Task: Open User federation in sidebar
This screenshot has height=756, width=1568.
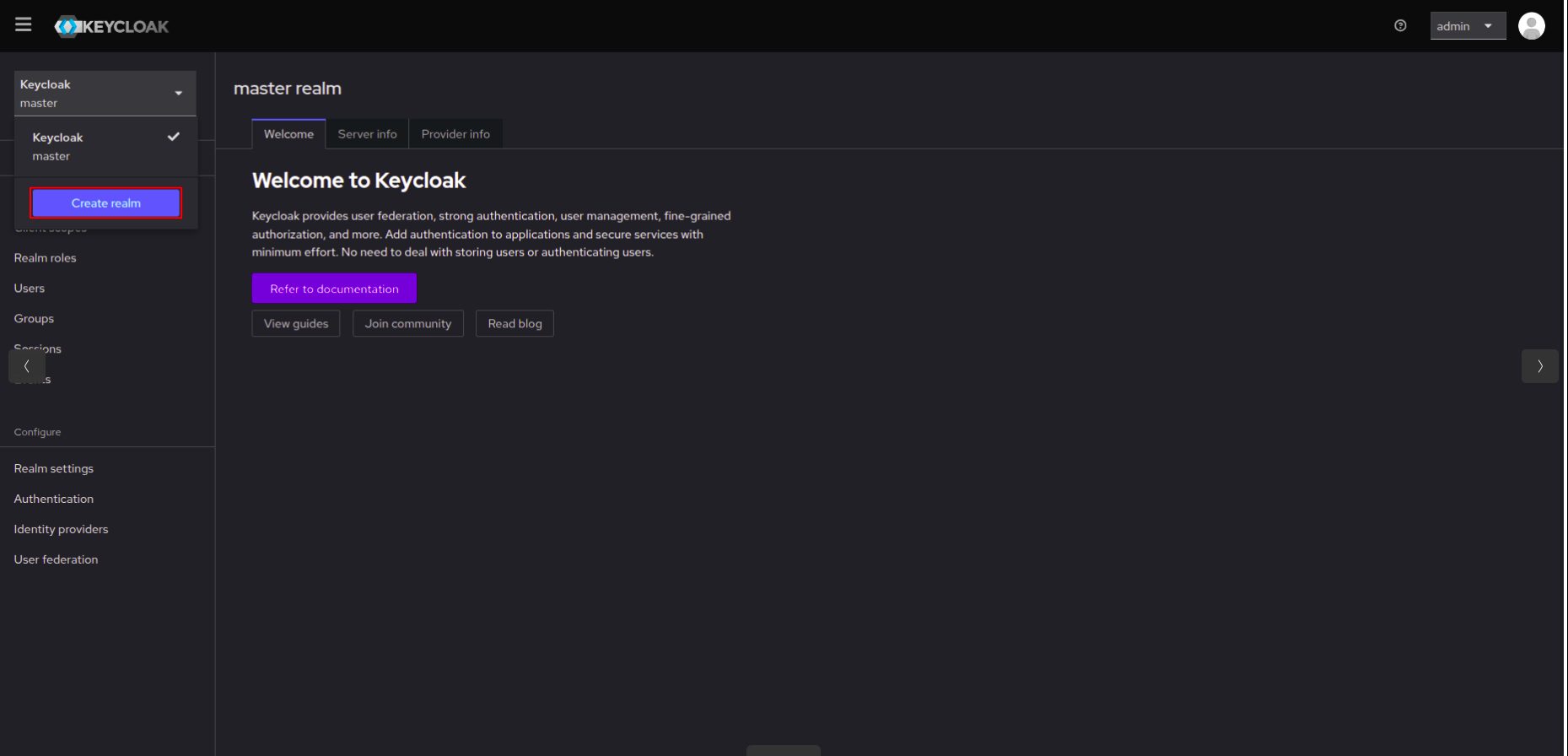Action: 56,560
